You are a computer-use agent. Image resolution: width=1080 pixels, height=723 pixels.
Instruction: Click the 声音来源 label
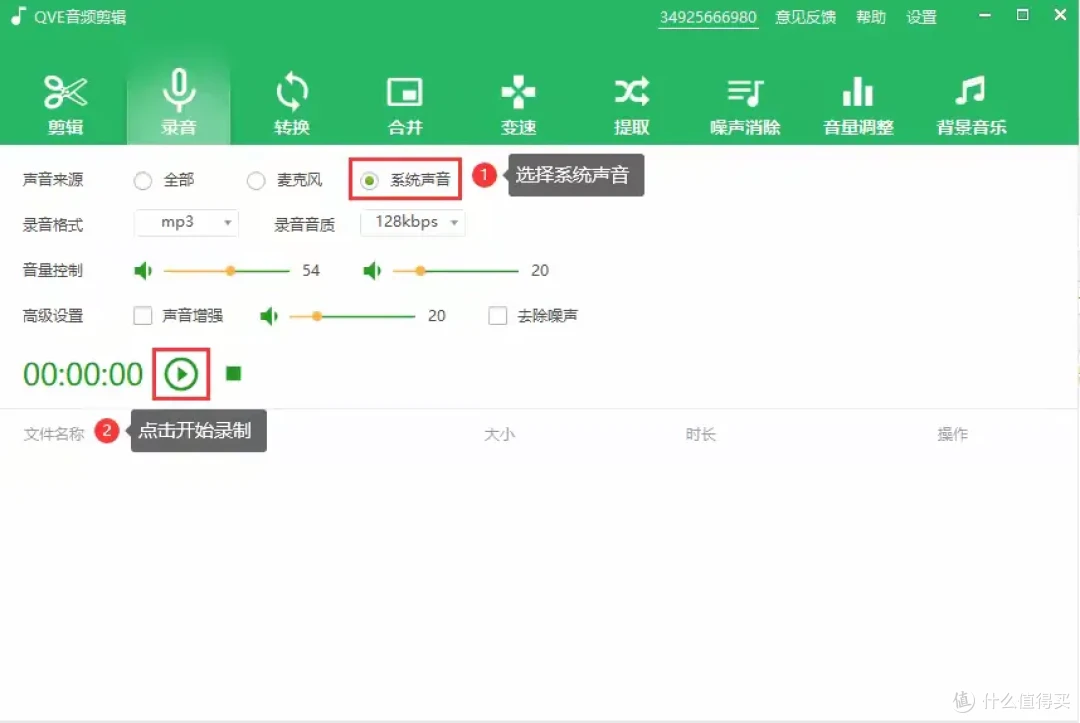[x=53, y=180]
